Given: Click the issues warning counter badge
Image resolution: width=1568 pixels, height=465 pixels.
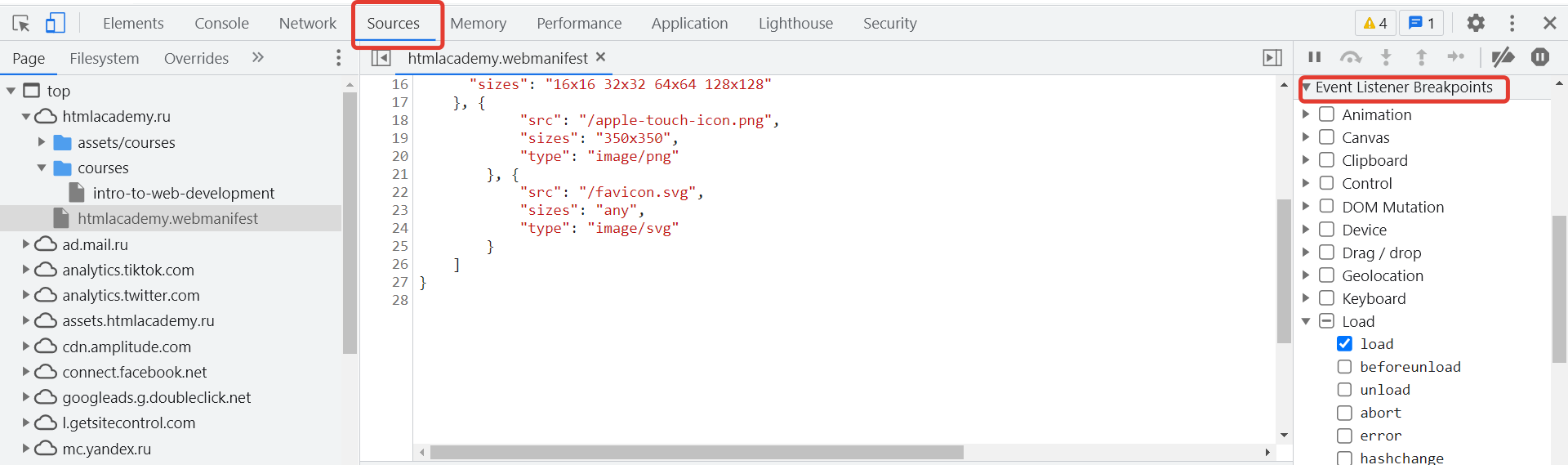Looking at the screenshot, I should click(x=1375, y=24).
